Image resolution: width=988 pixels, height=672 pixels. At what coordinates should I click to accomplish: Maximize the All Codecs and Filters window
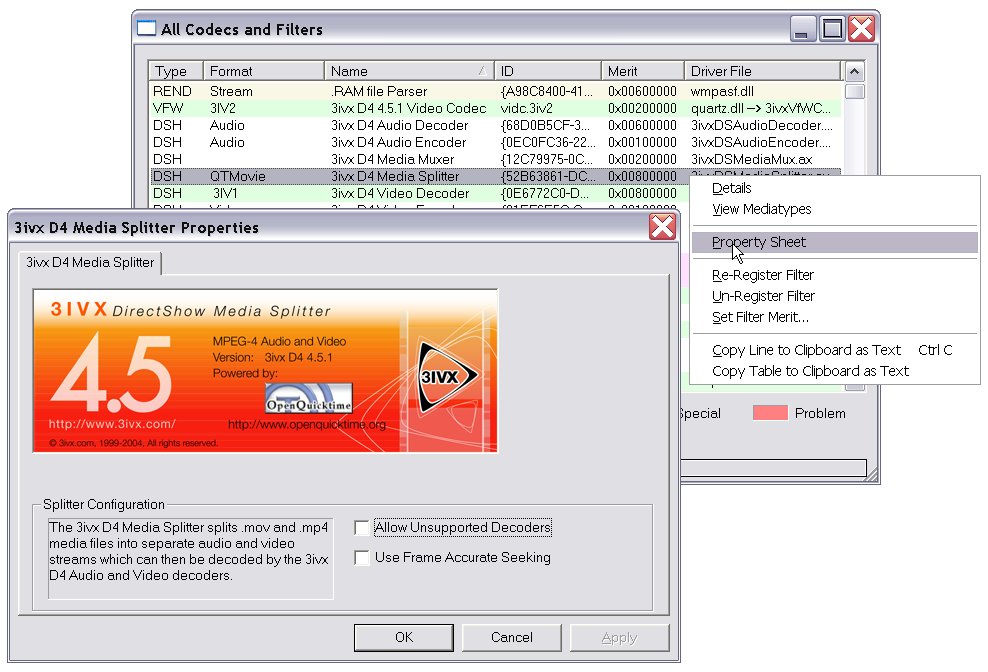tap(832, 29)
